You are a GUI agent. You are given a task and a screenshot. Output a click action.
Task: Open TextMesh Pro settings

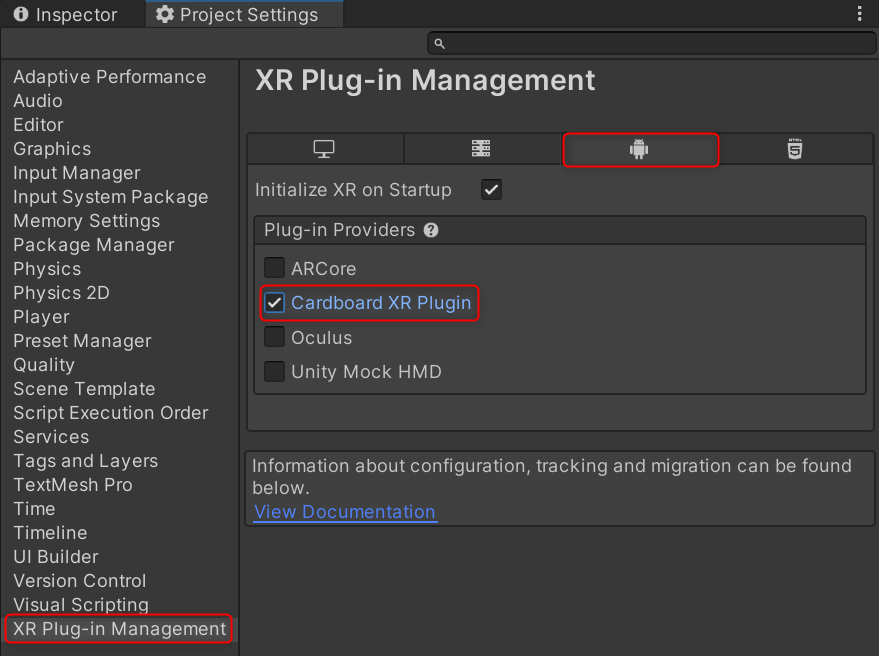pos(73,485)
